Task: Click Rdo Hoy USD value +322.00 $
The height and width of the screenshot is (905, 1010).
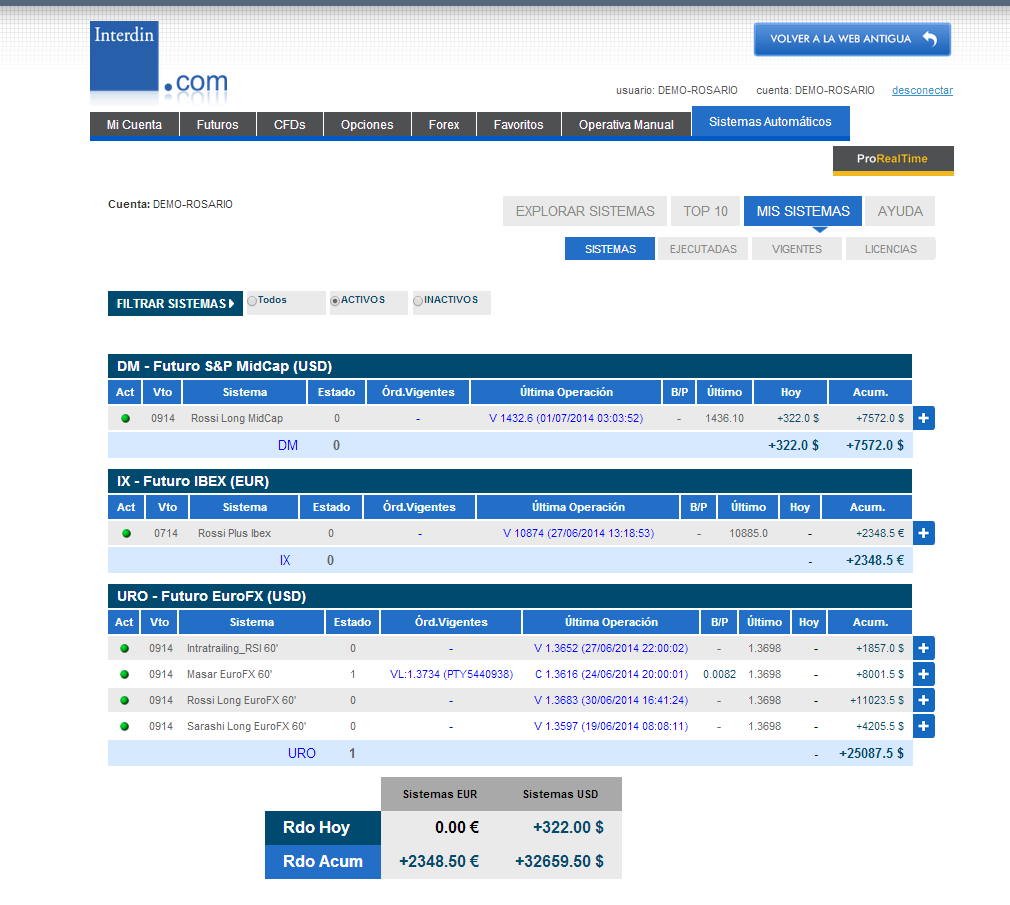Action: point(568,828)
